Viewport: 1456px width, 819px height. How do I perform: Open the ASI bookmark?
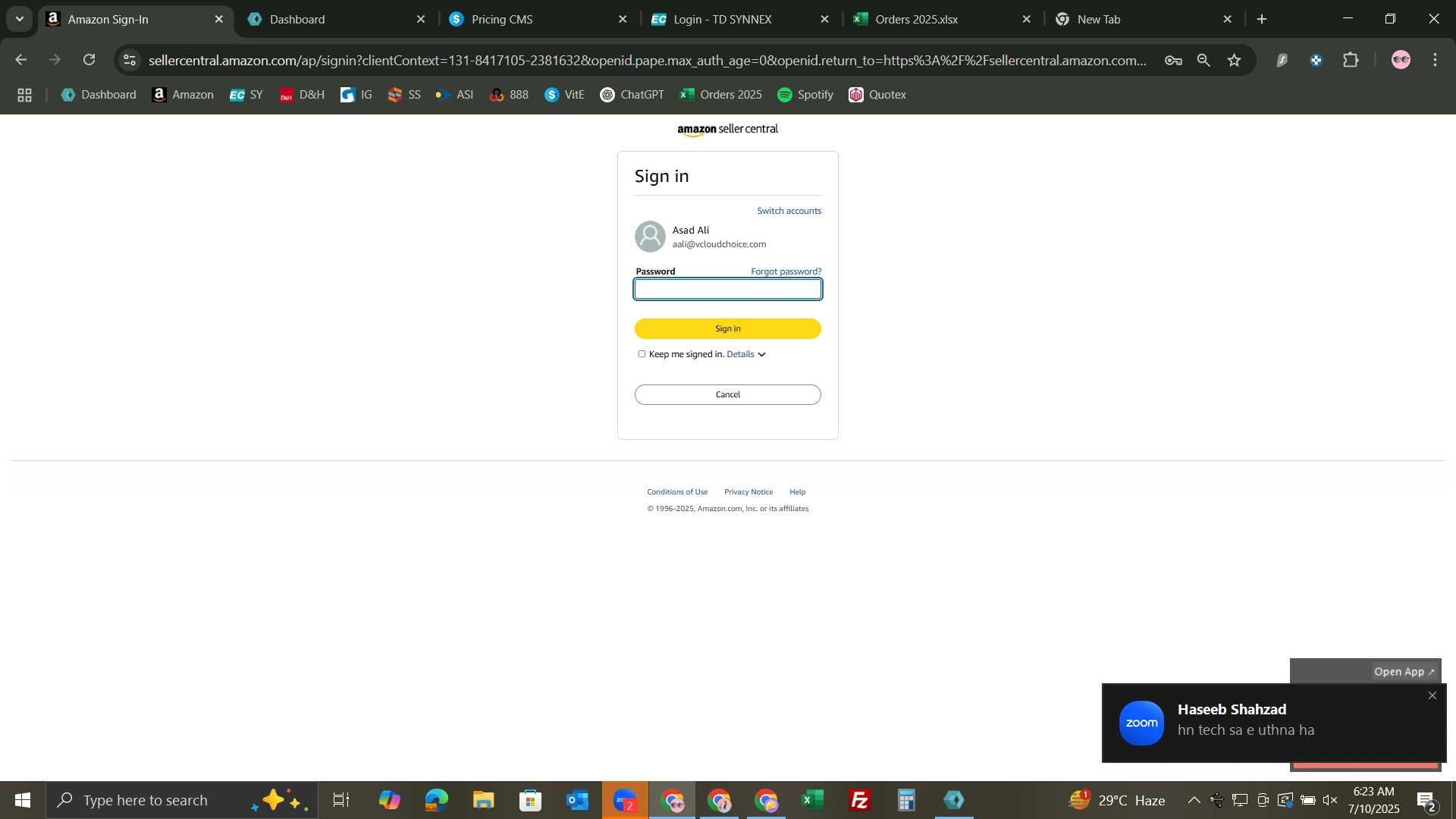coord(455,95)
